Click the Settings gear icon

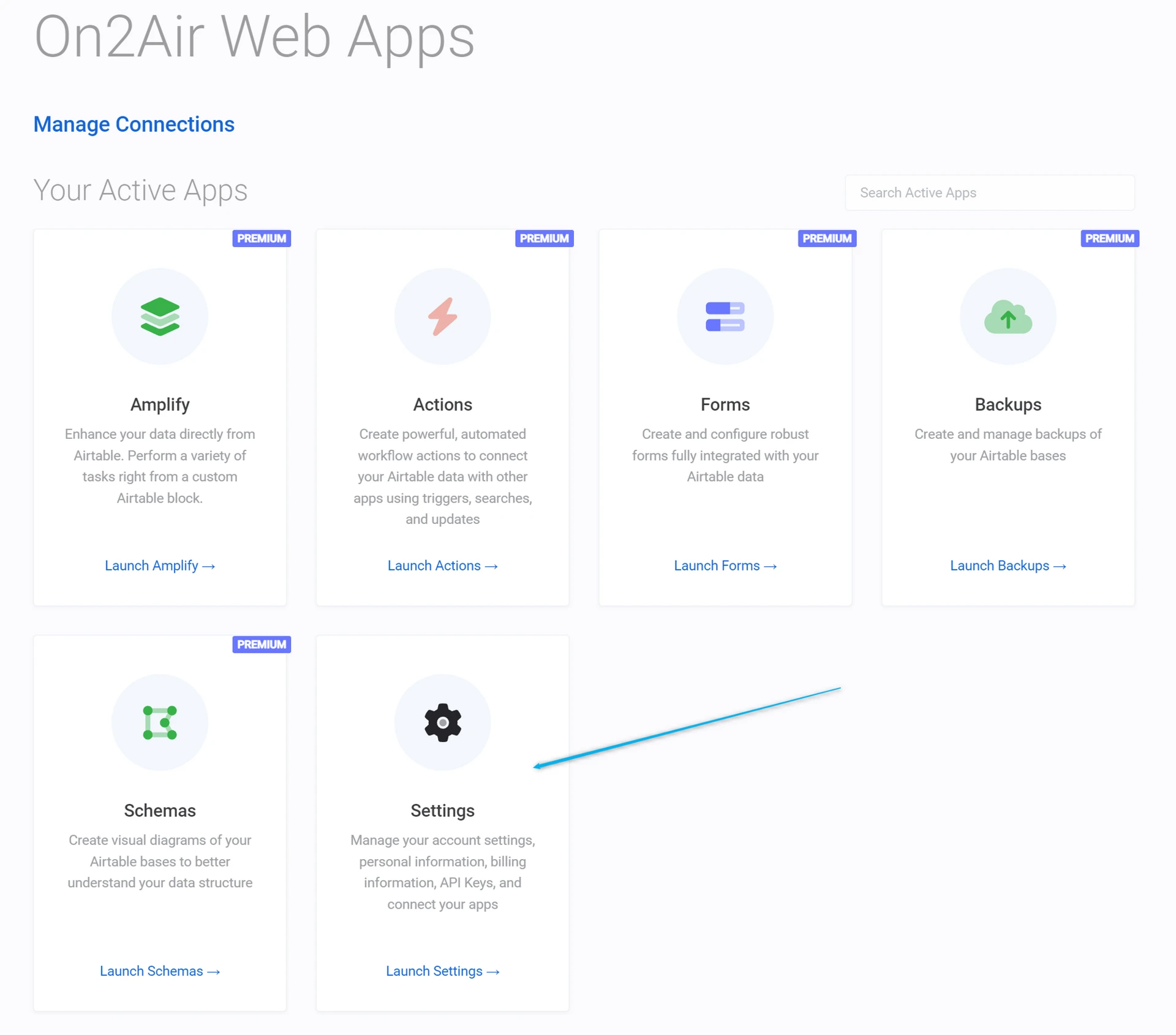(442, 722)
